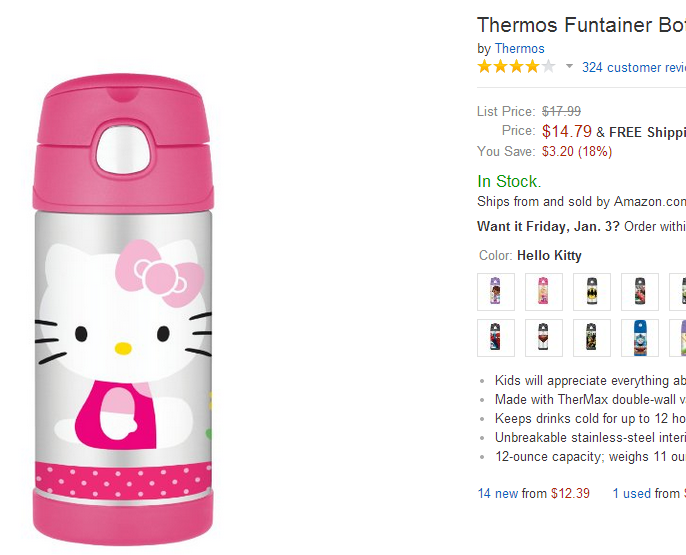Click the green In Stock status text
The height and width of the screenshot is (555, 686).
point(508,181)
